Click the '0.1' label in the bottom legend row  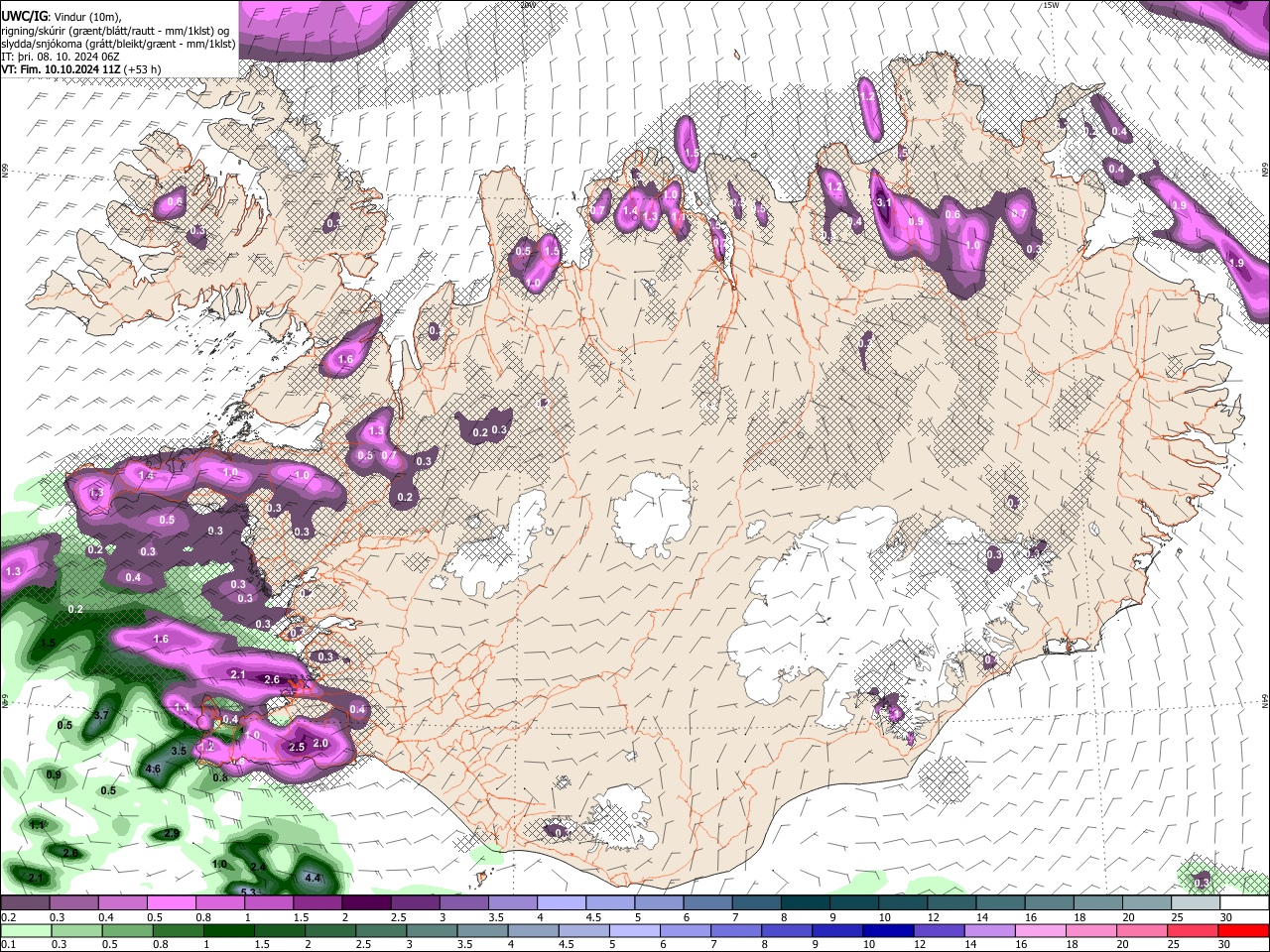pyautogui.click(x=9, y=944)
